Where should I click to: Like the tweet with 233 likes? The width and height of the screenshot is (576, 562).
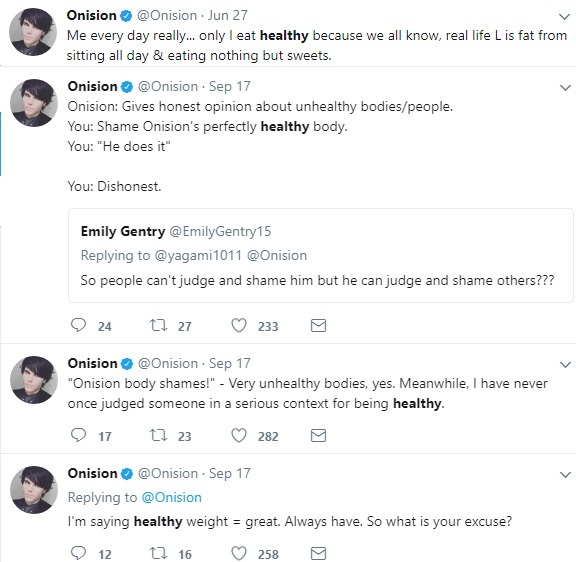[239, 325]
